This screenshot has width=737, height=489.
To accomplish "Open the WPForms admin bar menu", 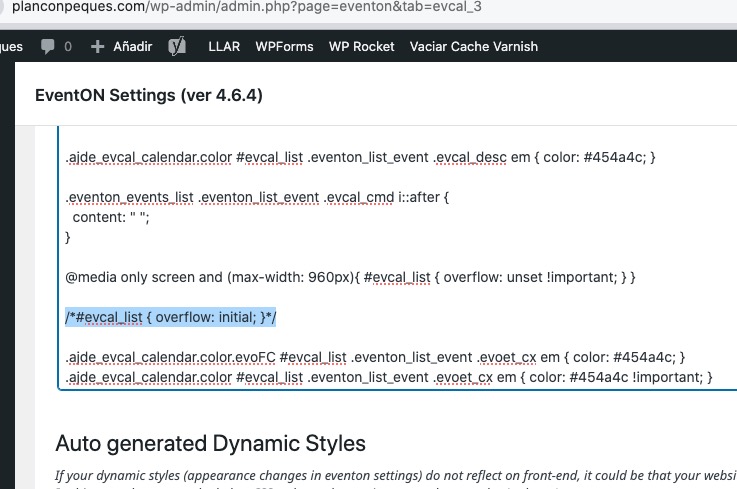I will 284,47.
